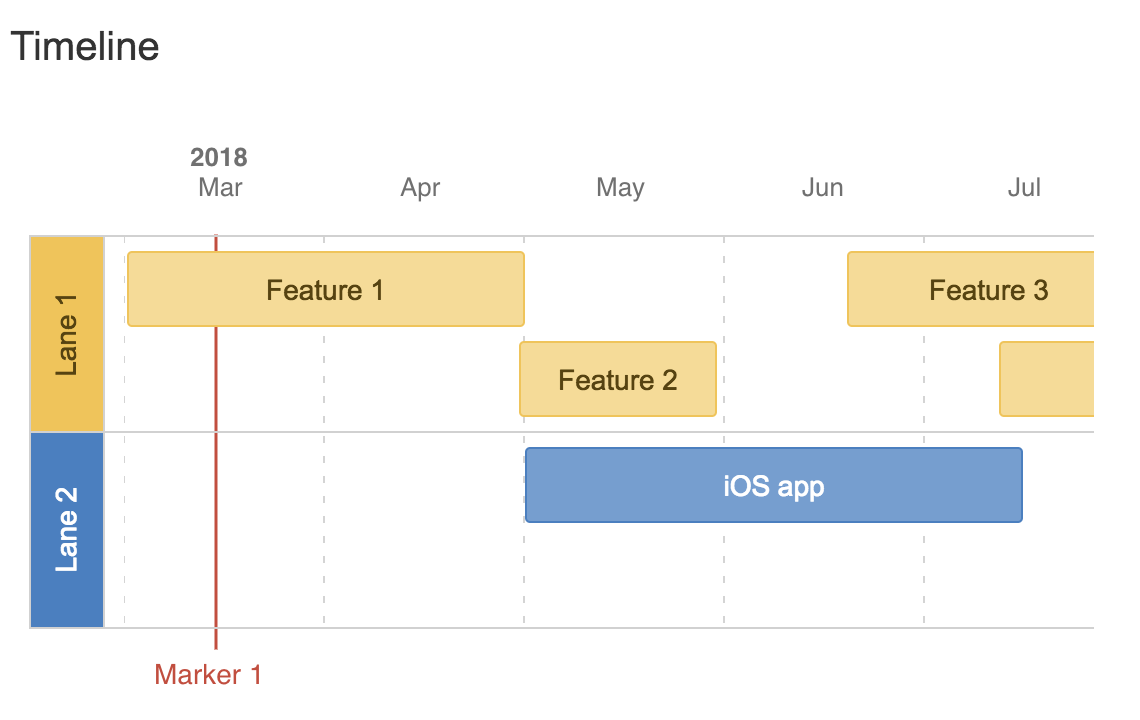
Task: Click the unlabeled yellow bar below Feature 3
Action: pyautogui.click(x=1046, y=379)
